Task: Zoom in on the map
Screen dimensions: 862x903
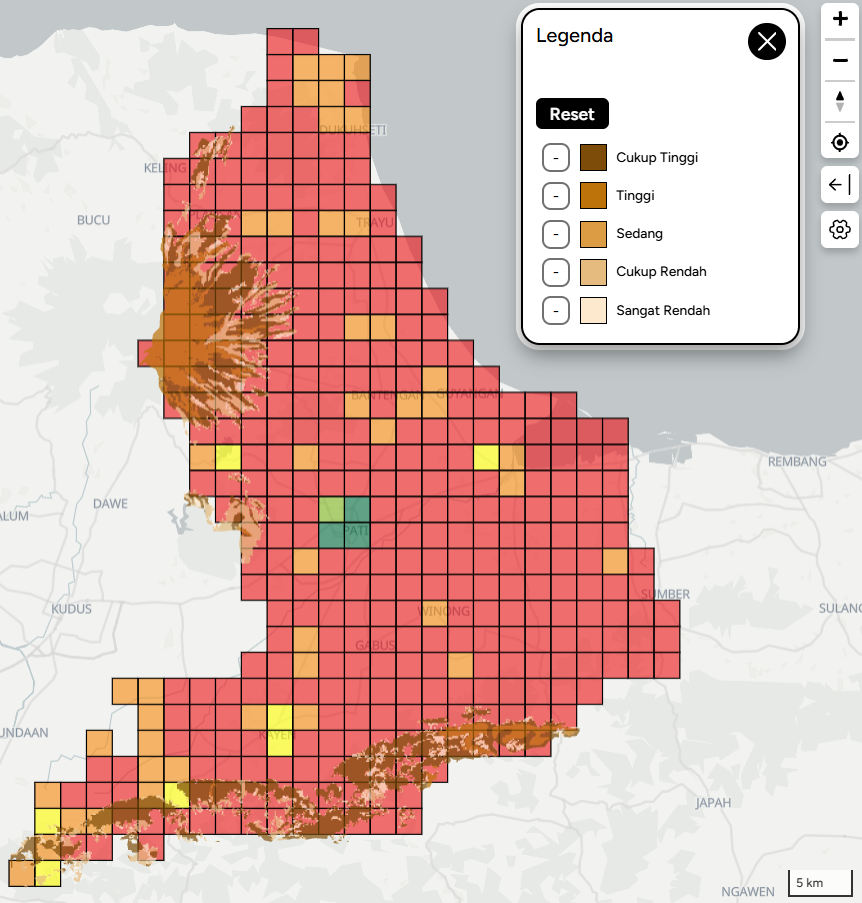Action: (840, 20)
